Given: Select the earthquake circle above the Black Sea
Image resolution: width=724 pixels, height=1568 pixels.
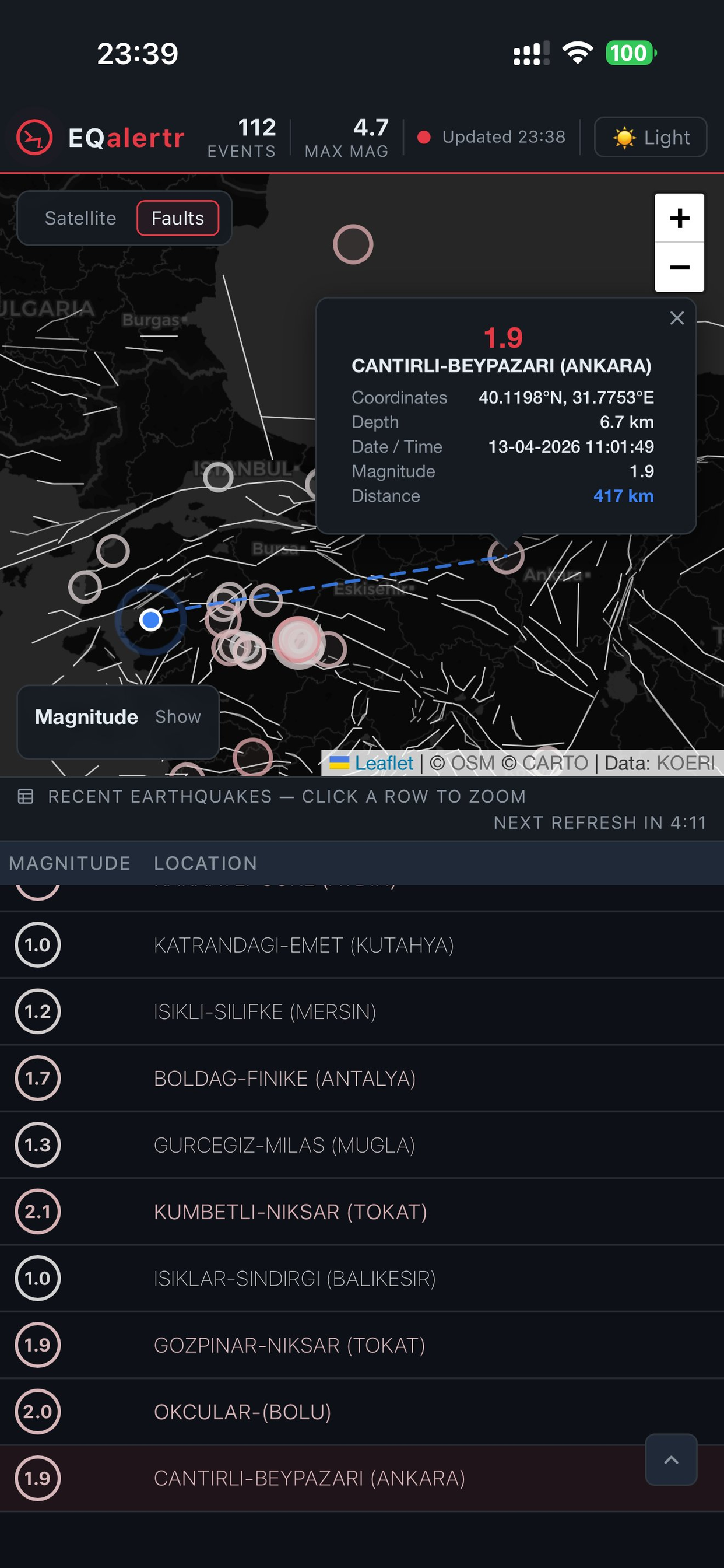Looking at the screenshot, I should pyautogui.click(x=353, y=244).
